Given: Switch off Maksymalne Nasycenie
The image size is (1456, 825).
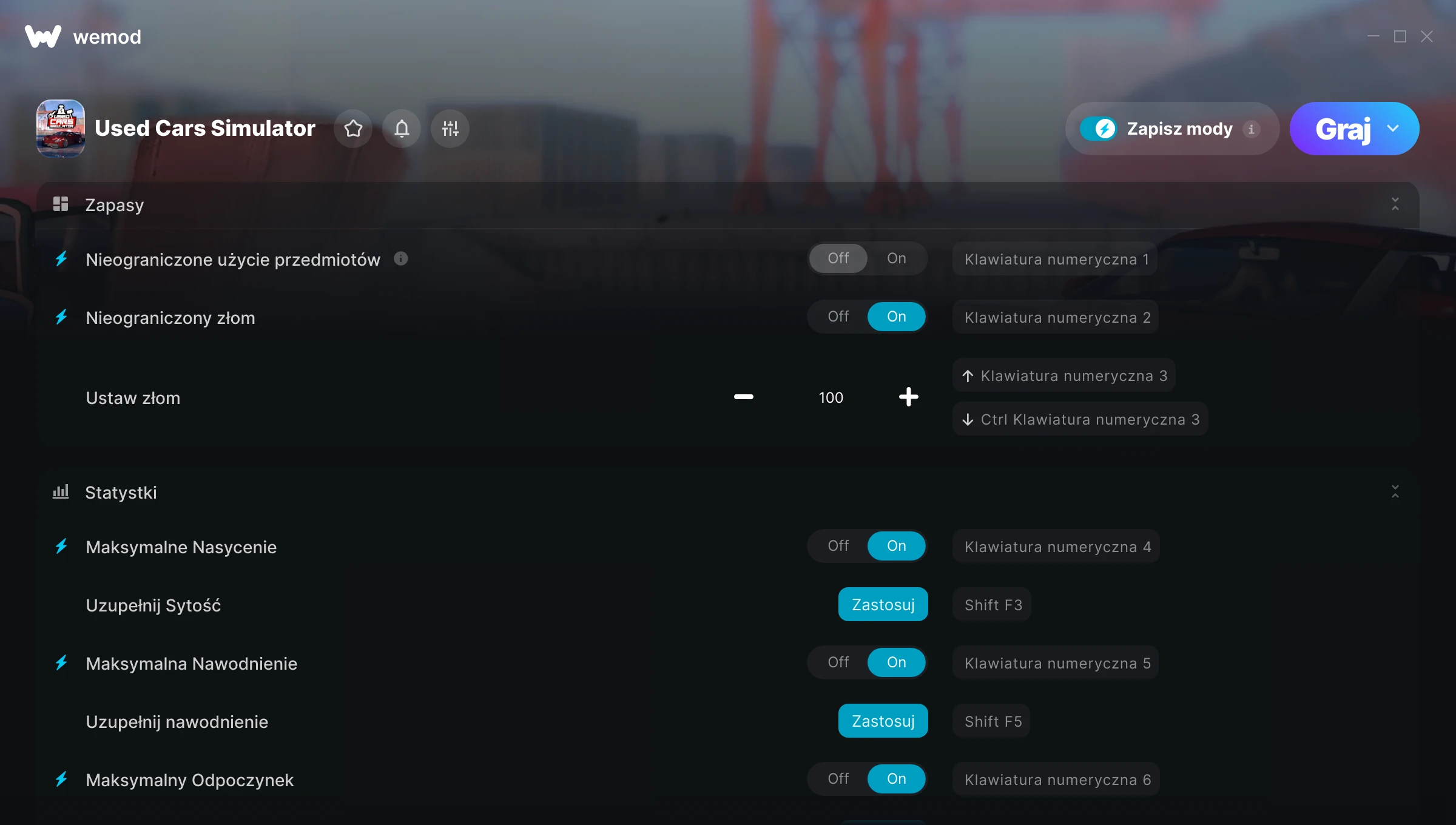Looking at the screenshot, I should [x=838, y=546].
